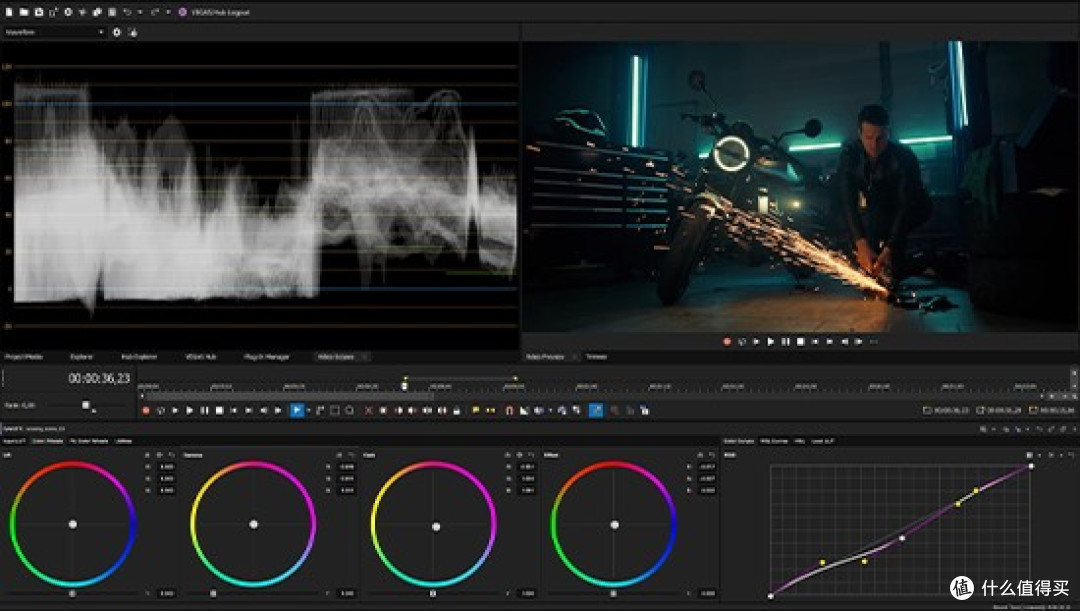Click the timeline playhead cursor marker
1080x611 pixels.
[x=404, y=386]
